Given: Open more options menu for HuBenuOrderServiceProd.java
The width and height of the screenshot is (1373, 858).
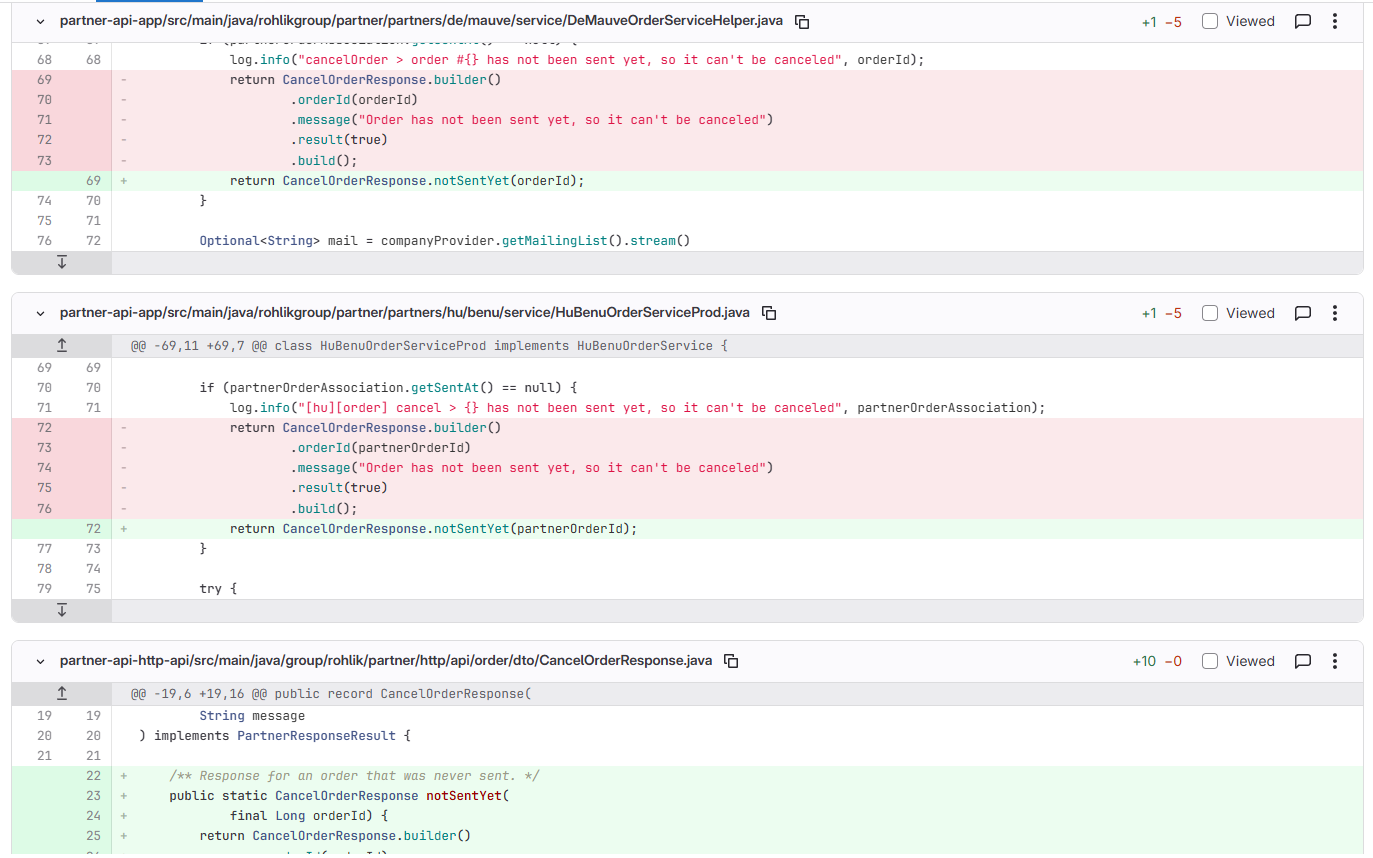Looking at the screenshot, I should pos(1334,313).
